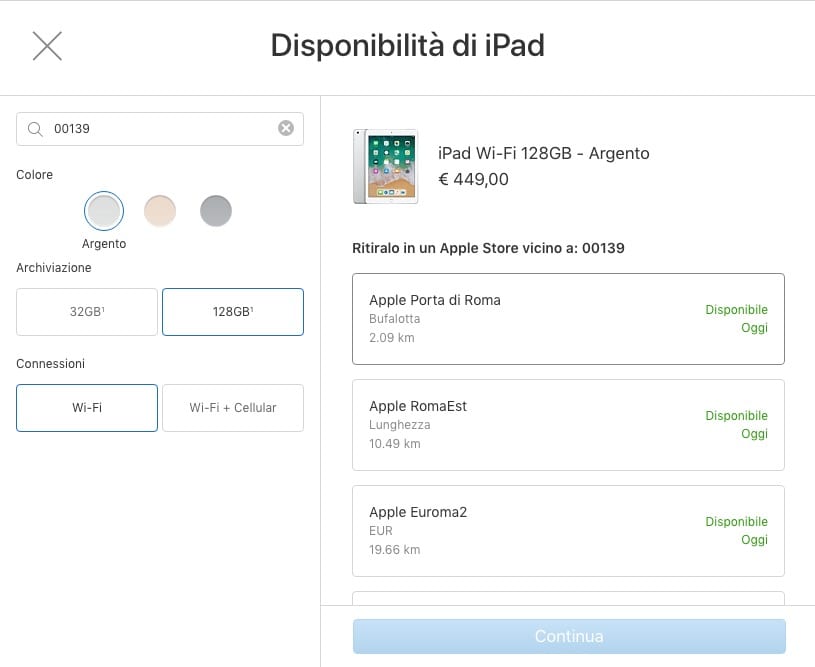Click the 00139 postal code input field
Image resolution: width=815 pixels, height=667 pixels.
pyautogui.click(x=160, y=129)
